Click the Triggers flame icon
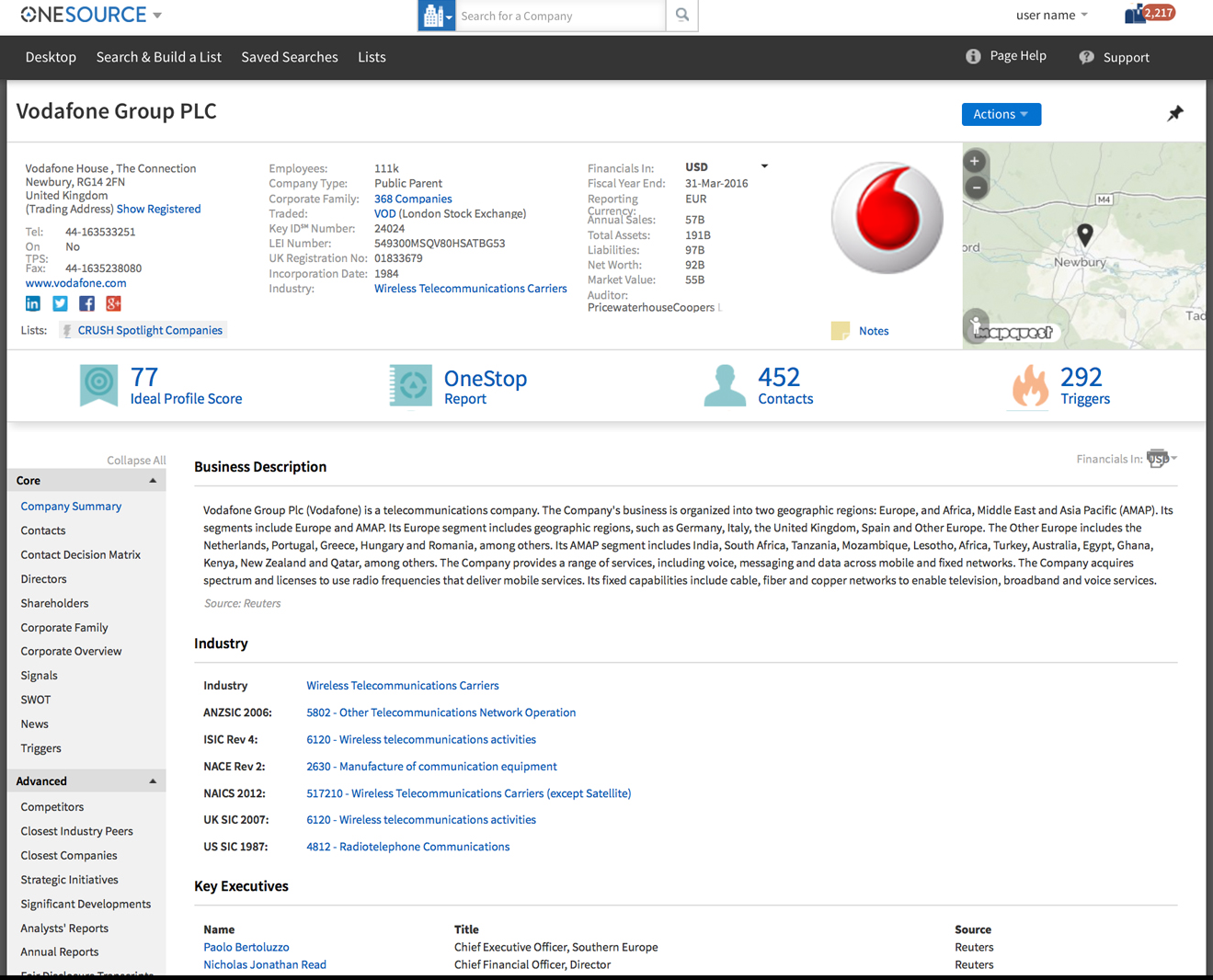Image resolution: width=1213 pixels, height=980 pixels. tap(1030, 386)
